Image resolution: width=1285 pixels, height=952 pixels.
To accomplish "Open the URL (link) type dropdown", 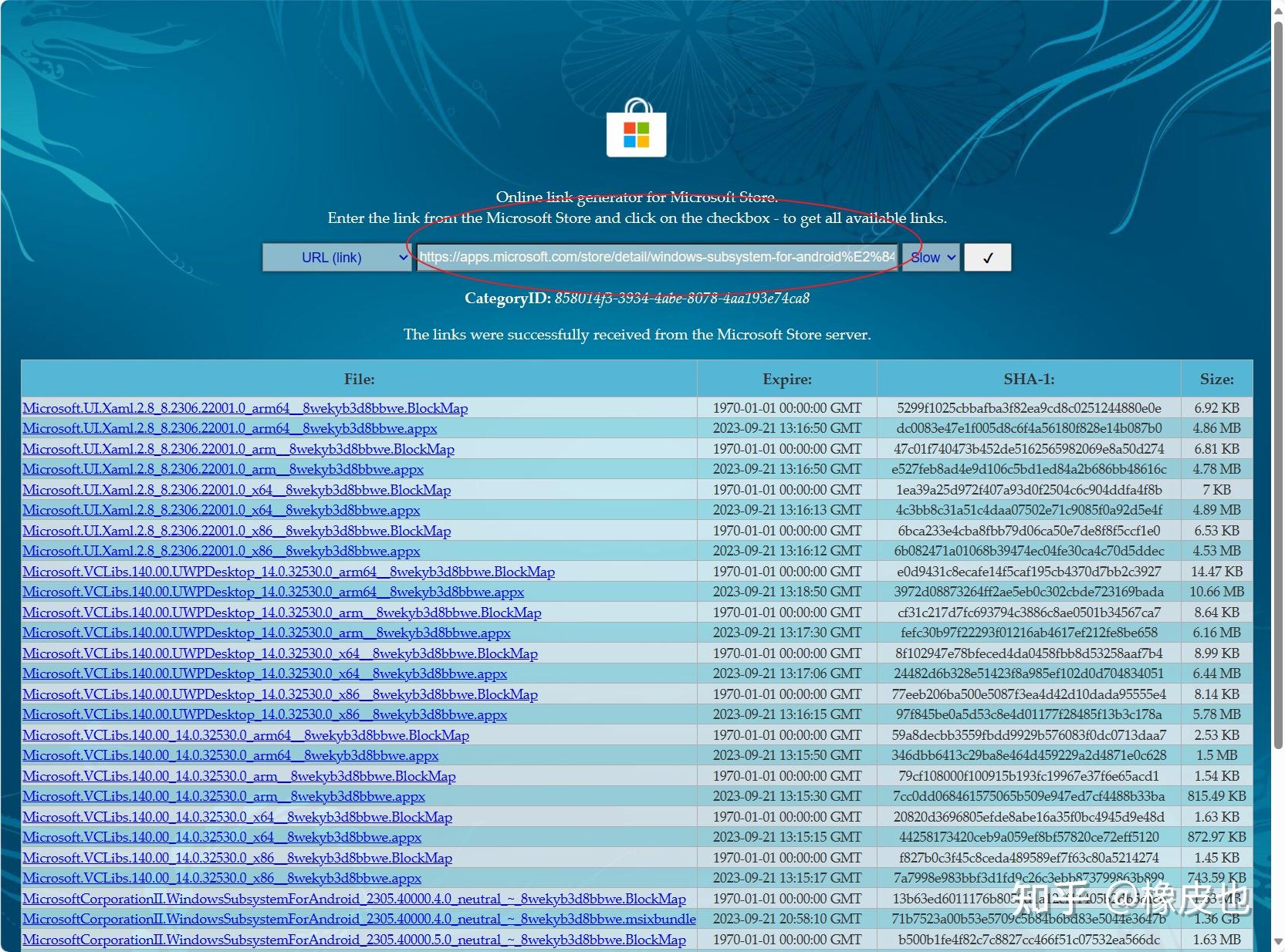I will 336,258.
